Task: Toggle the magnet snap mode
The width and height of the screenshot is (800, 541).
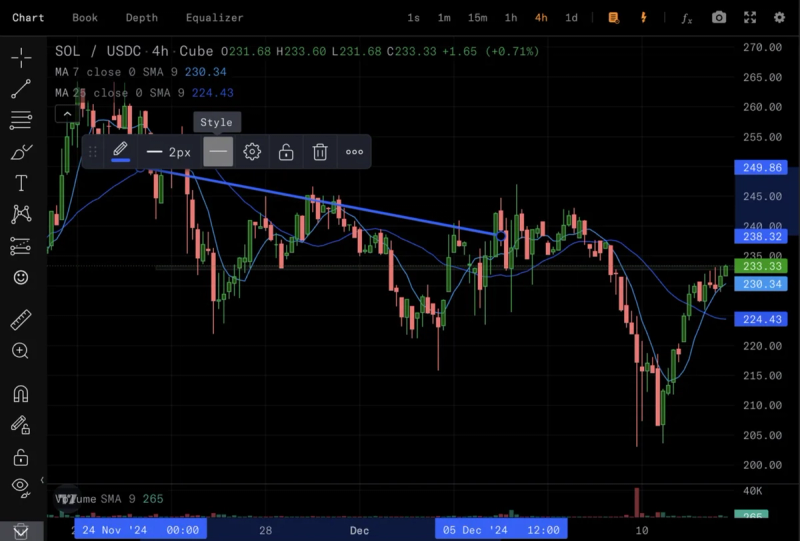Action: coord(21,394)
